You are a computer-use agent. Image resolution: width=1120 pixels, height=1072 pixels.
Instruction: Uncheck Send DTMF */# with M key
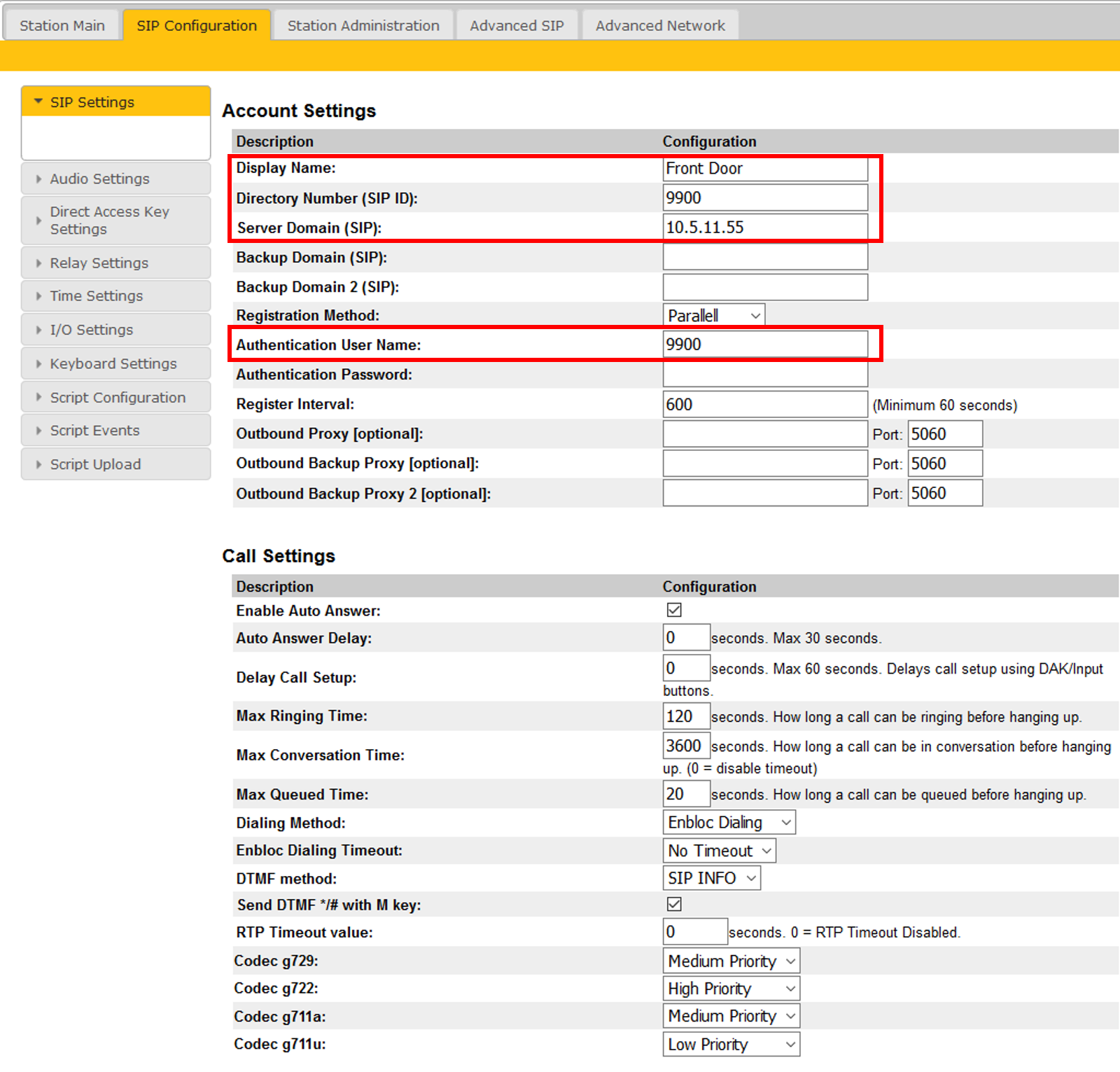point(674,904)
